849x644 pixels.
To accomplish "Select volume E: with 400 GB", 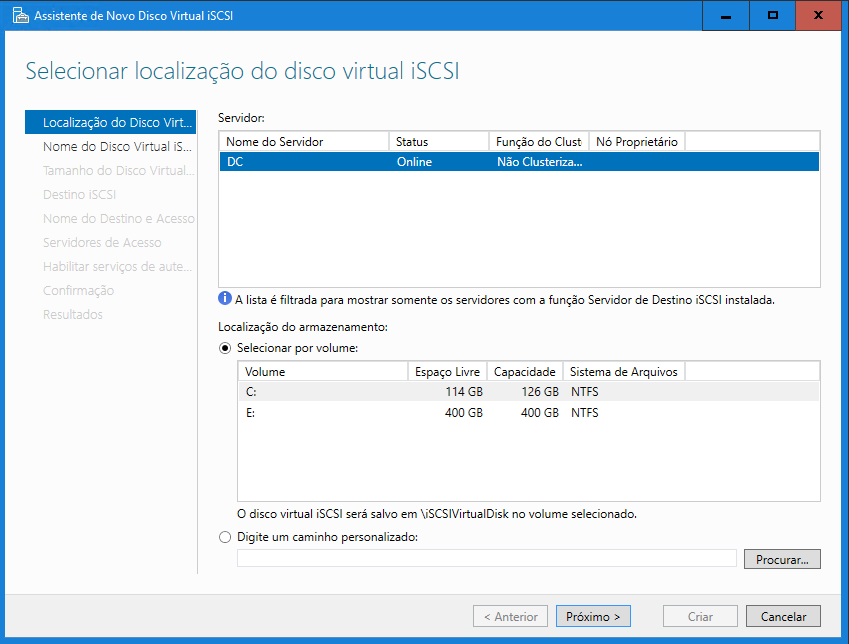I will (x=527, y=413).
